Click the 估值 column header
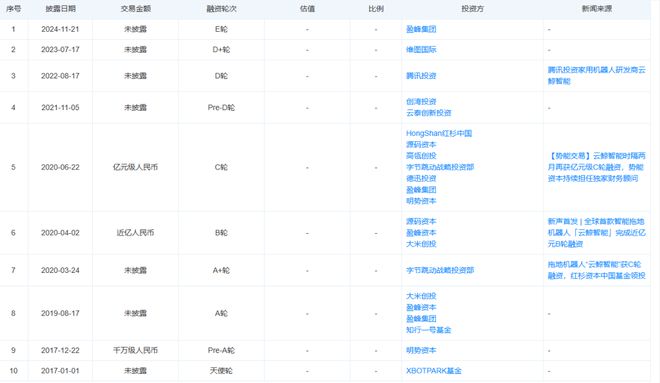The height and width of the screenshot is (383, 660). pos(307,8)
